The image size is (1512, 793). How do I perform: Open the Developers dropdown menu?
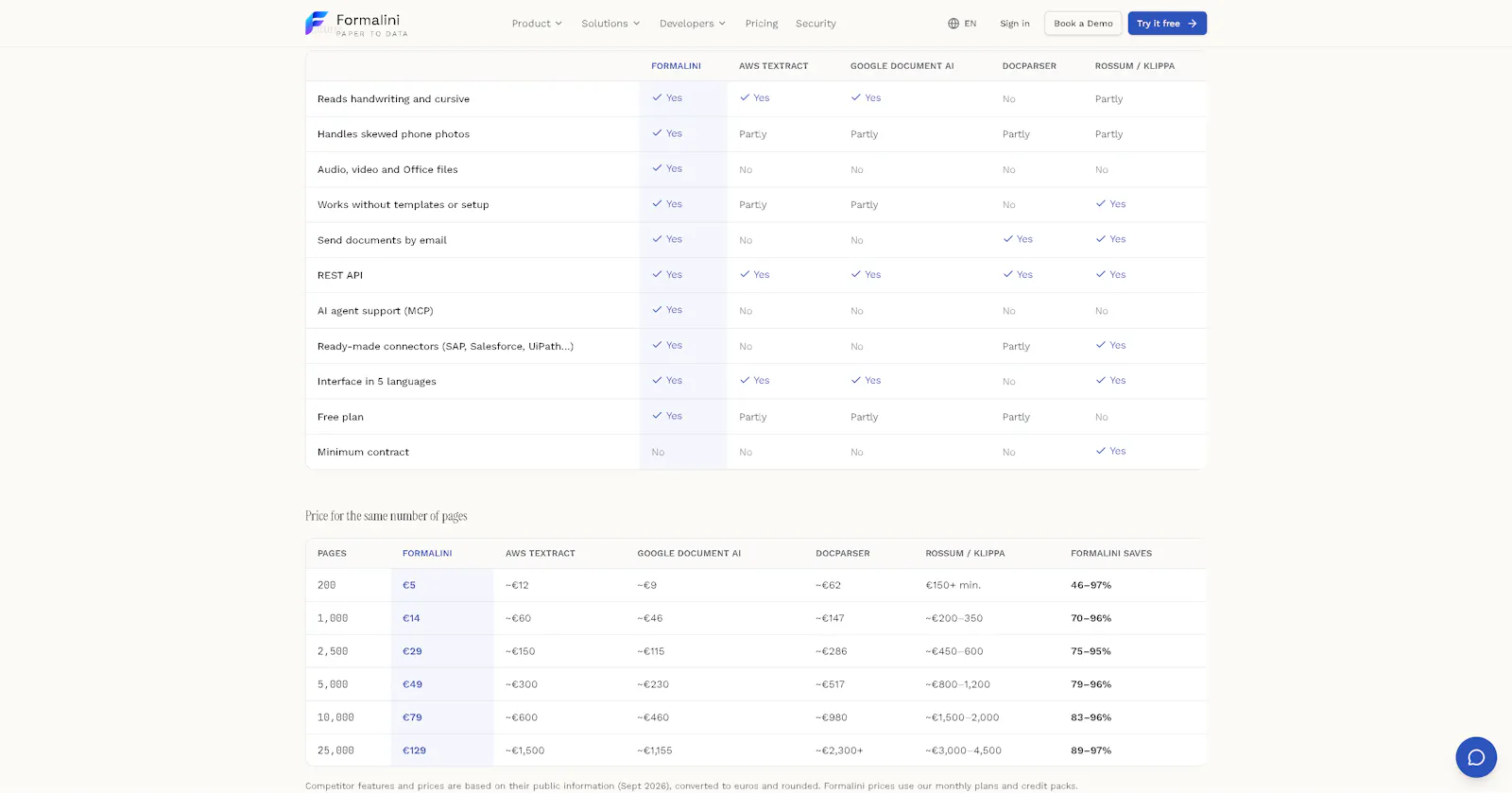pyautogui.click(x=693, y=24)
